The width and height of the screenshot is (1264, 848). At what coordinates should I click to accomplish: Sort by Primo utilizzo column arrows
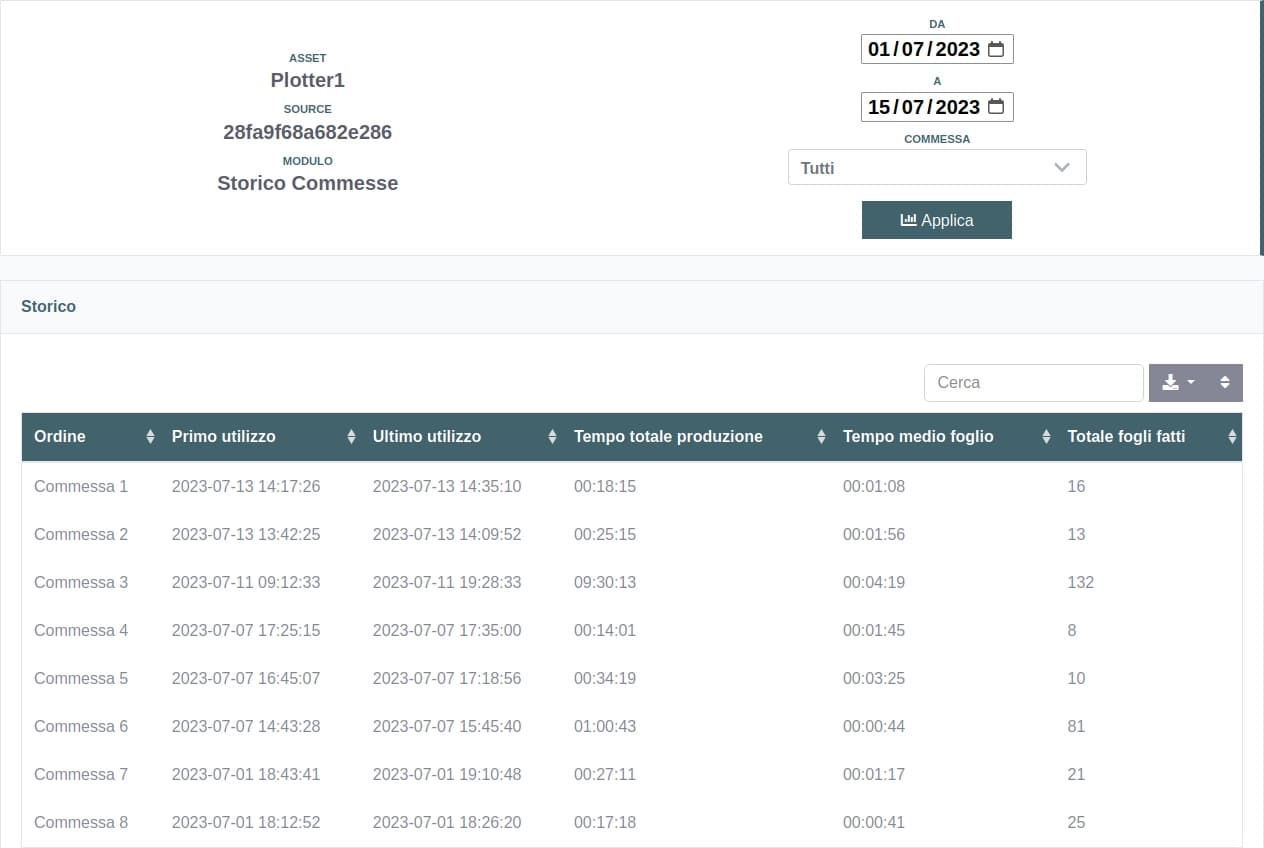pyautogui.click(x=351, y=437)
